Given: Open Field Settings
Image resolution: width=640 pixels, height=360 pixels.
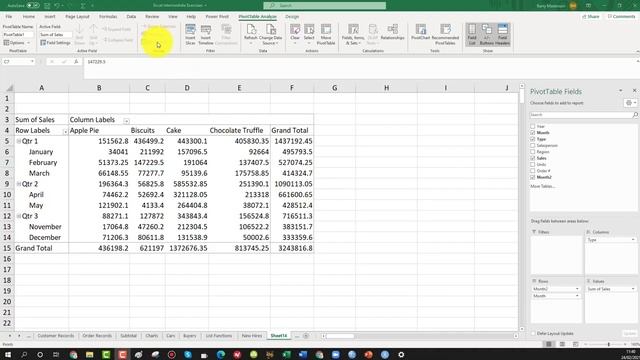Looking at the screenshot, I should point(55,42).
